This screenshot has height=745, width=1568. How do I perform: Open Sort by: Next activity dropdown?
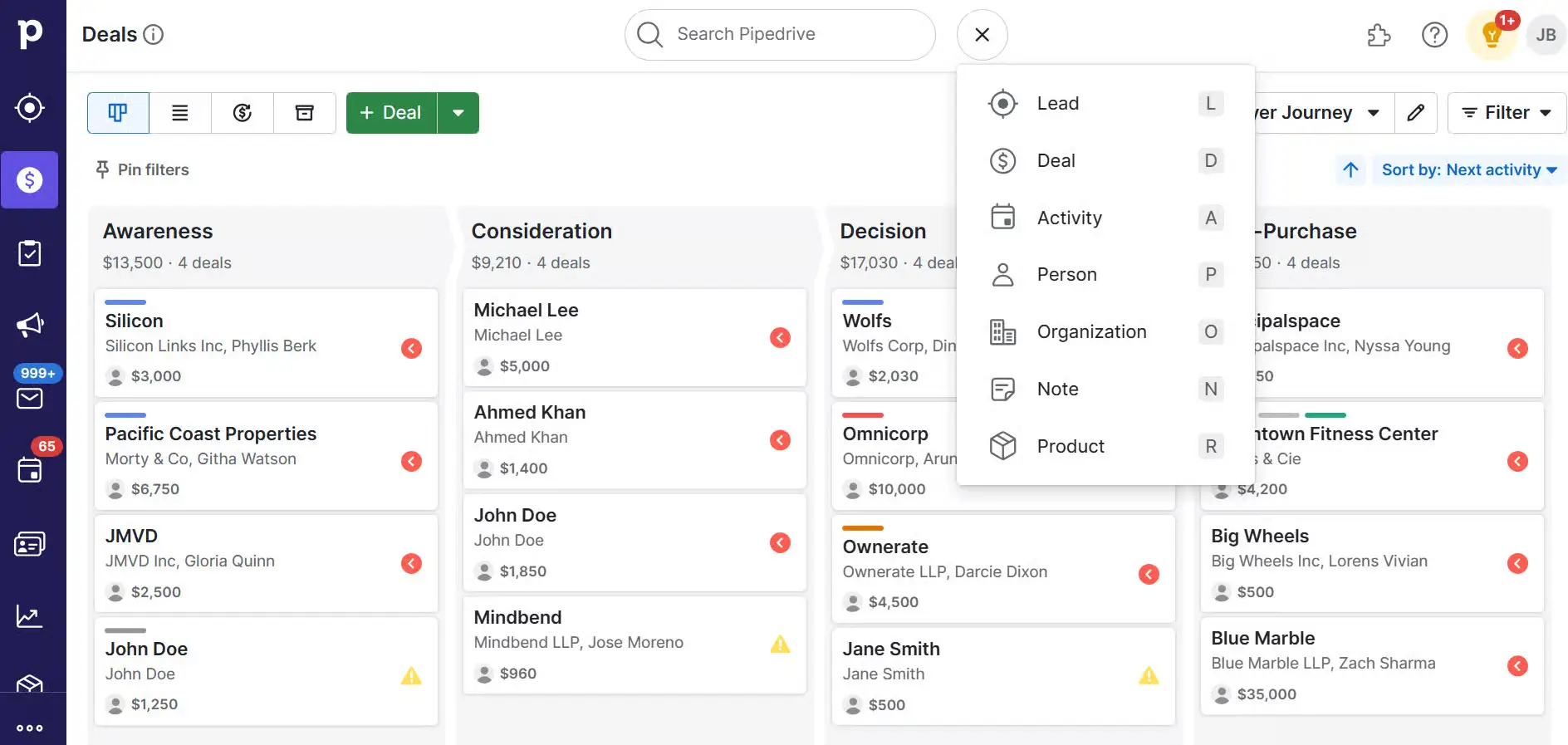(1469, 169)
